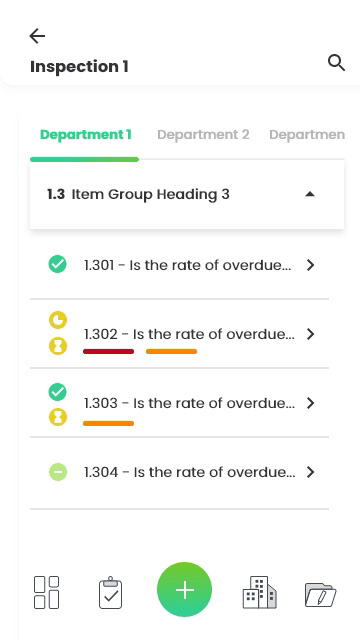
Task: Expand item 1.301 with its chevron
Action: tap(311, 265)
